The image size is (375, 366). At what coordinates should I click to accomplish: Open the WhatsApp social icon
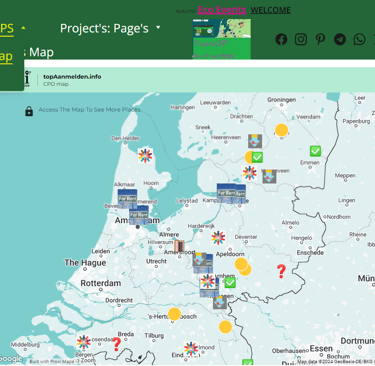(x=359, y=39)
